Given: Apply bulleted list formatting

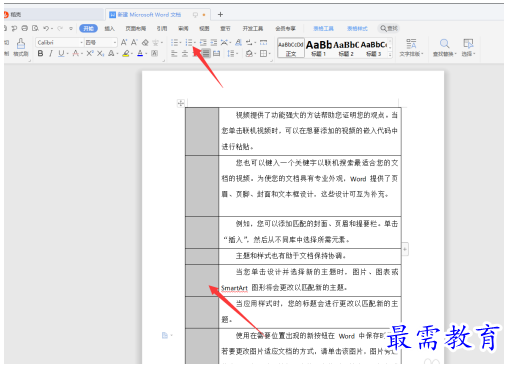Looking at the screenshot, I should pos(174,42).
